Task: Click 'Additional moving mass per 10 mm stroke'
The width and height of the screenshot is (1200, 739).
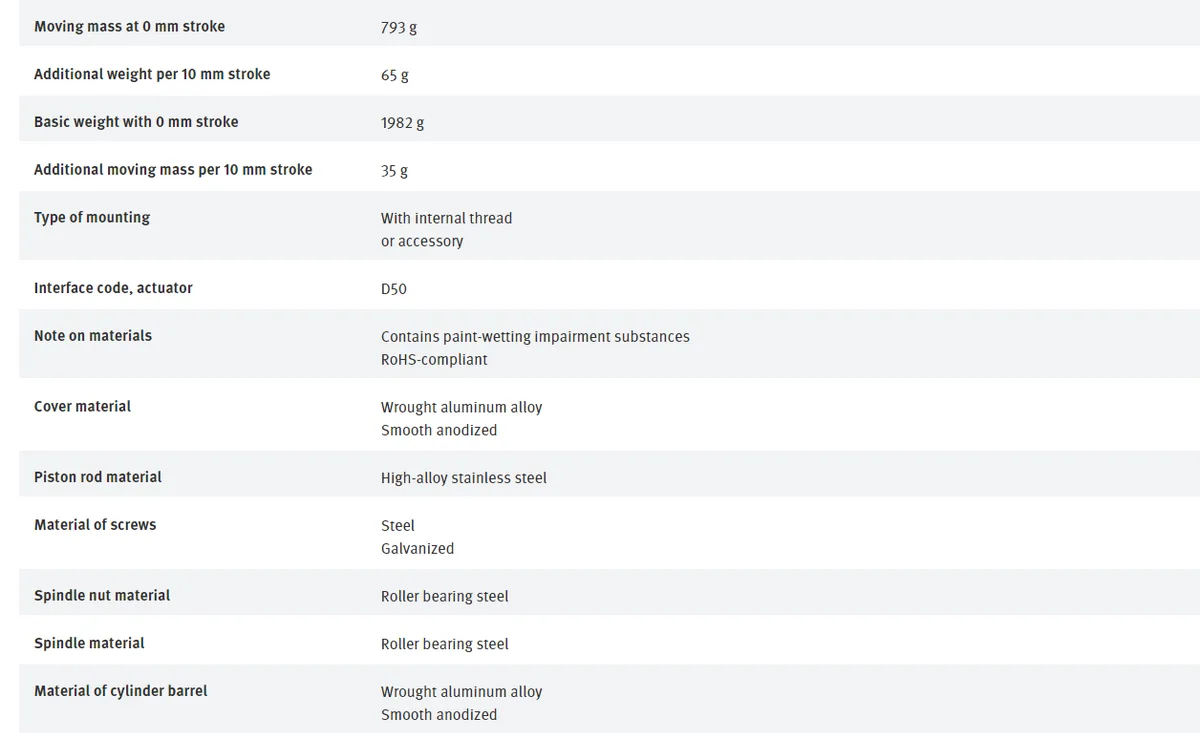Action: 173,170
